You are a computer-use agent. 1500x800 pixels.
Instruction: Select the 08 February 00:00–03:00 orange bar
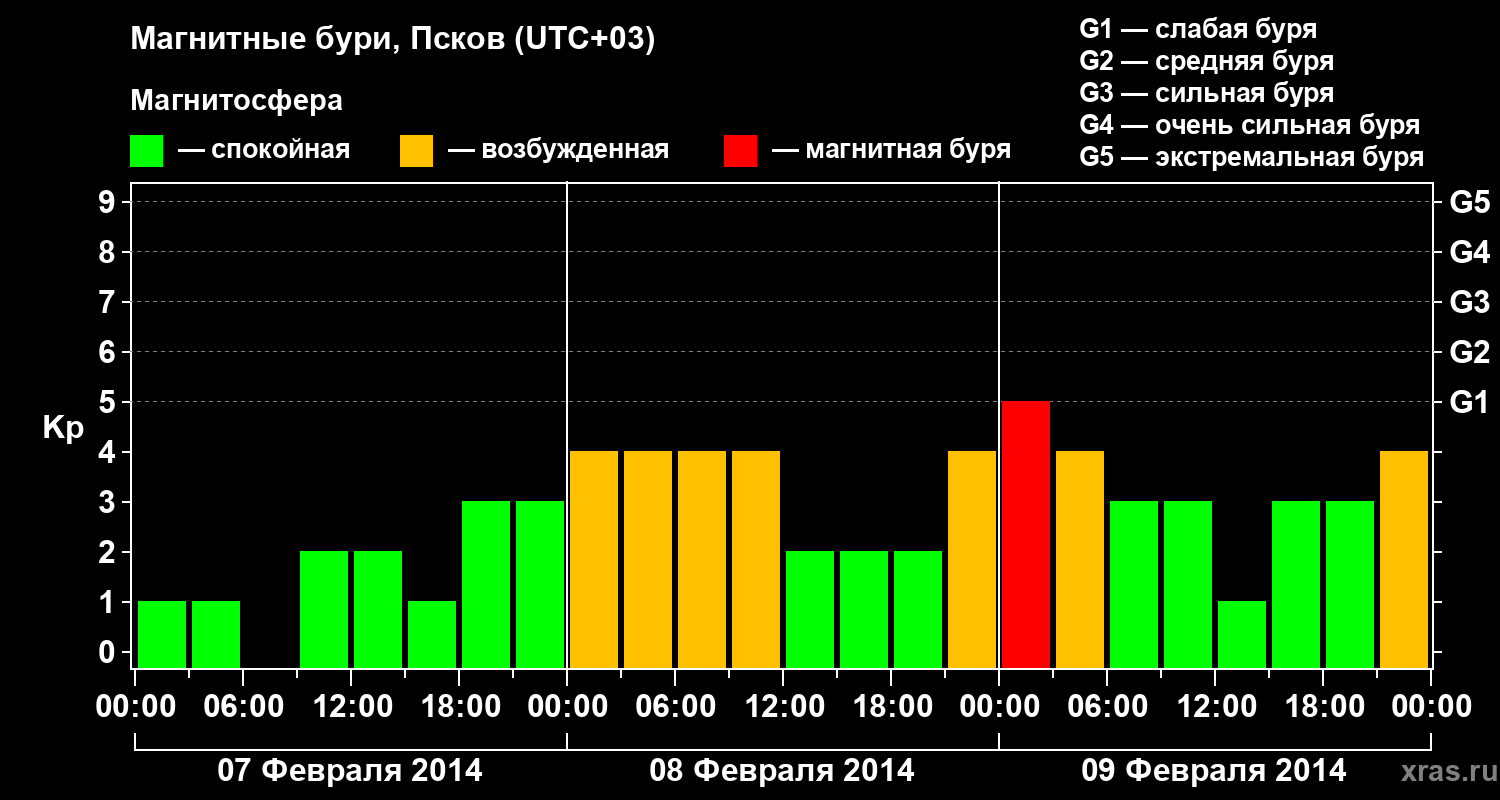(594, 559)
